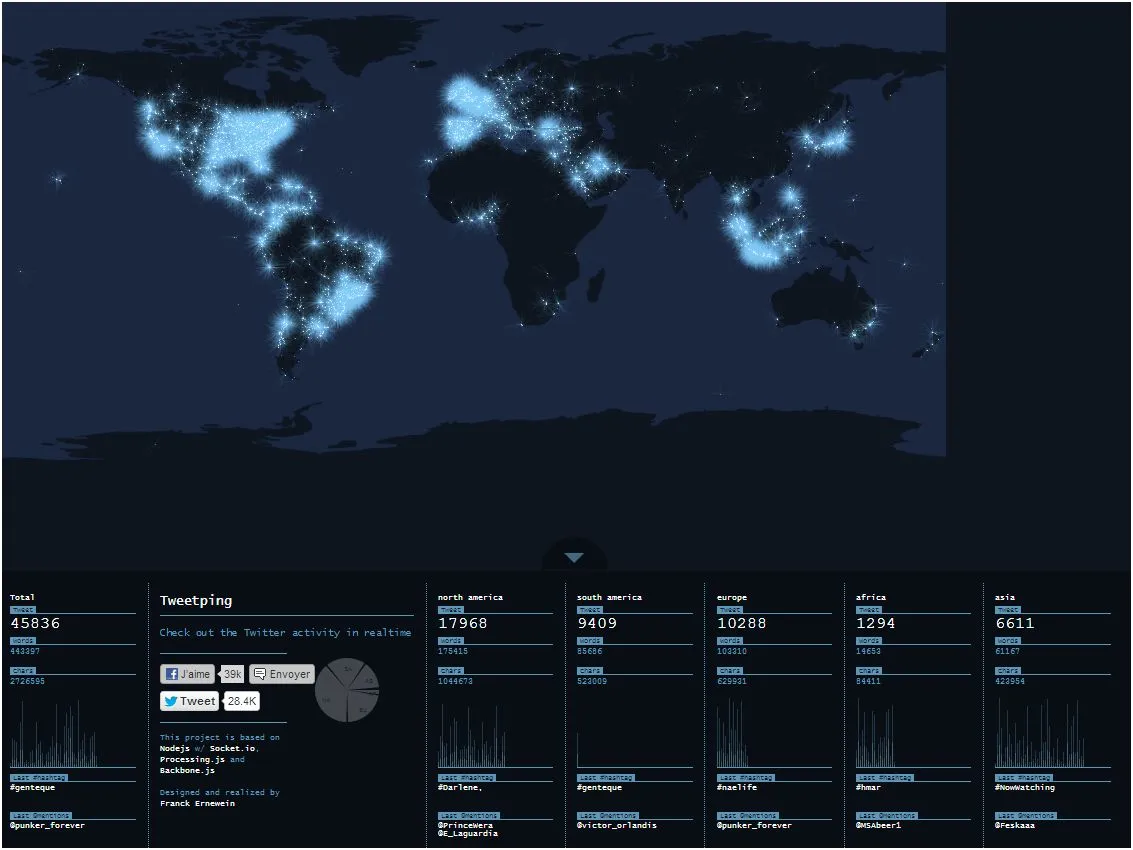The height and width of the screenshot is (850, 1133).
Task: Click @punker_forever mention in the europe column
Action: [x=754, y=825]
